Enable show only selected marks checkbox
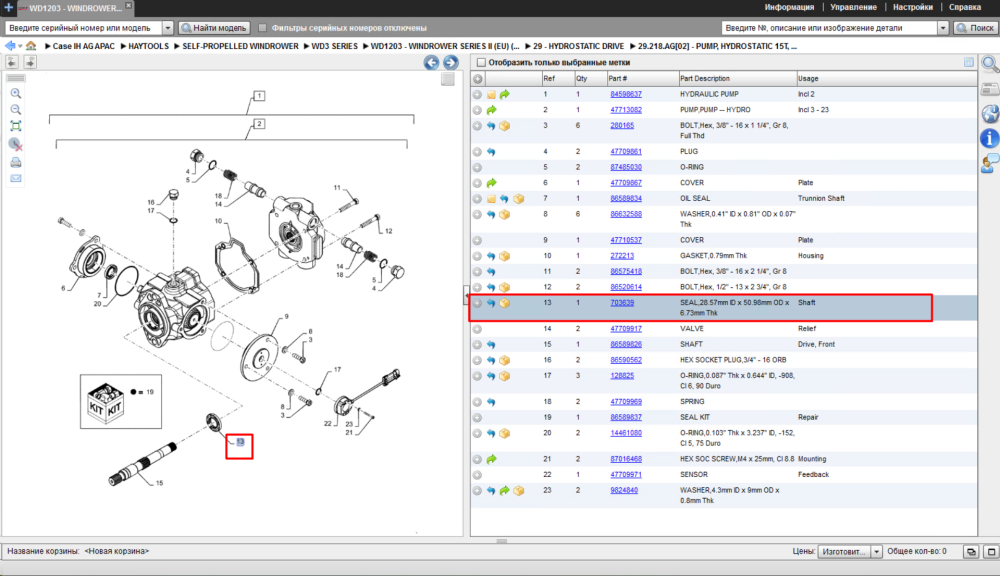 pos(482,63)
